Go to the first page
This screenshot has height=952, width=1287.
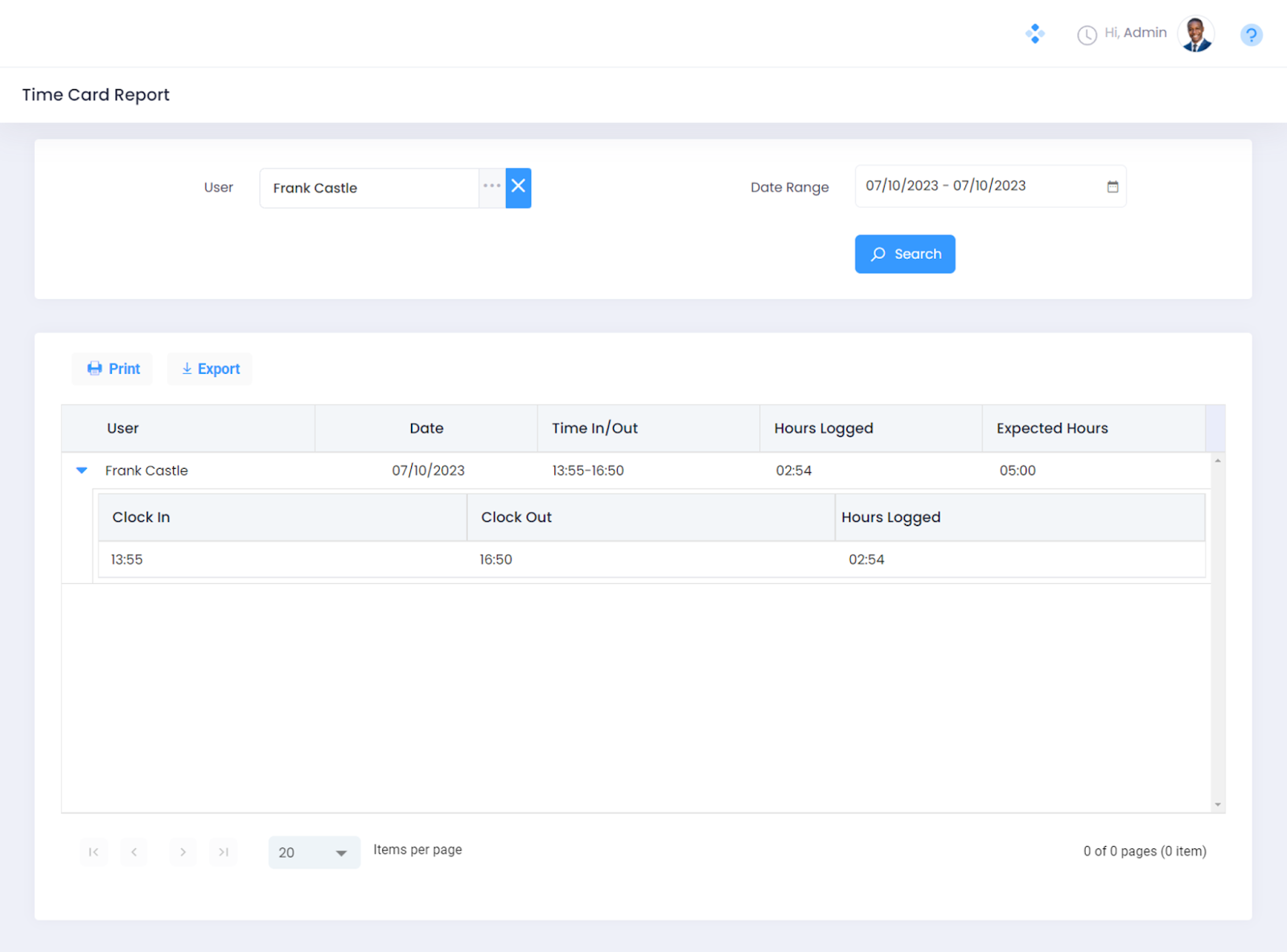coord(93,852)
